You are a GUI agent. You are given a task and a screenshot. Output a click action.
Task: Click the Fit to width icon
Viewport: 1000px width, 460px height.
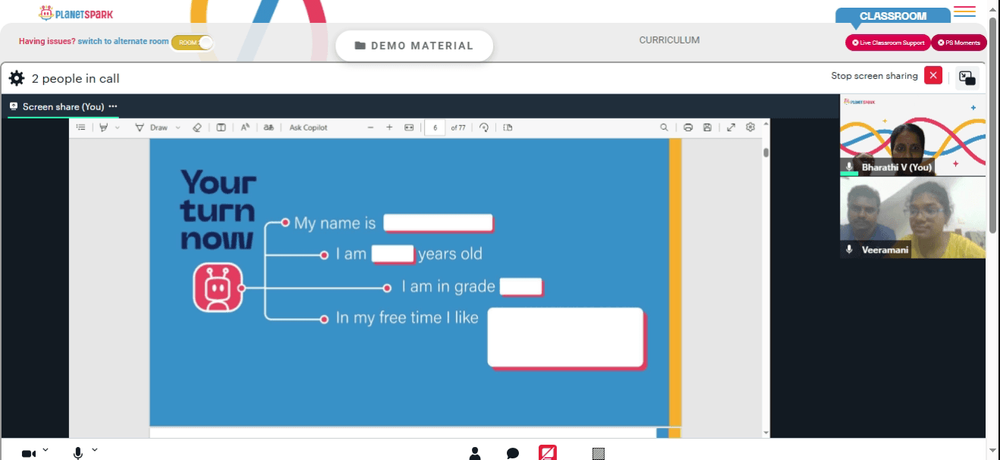click(409, 128)
